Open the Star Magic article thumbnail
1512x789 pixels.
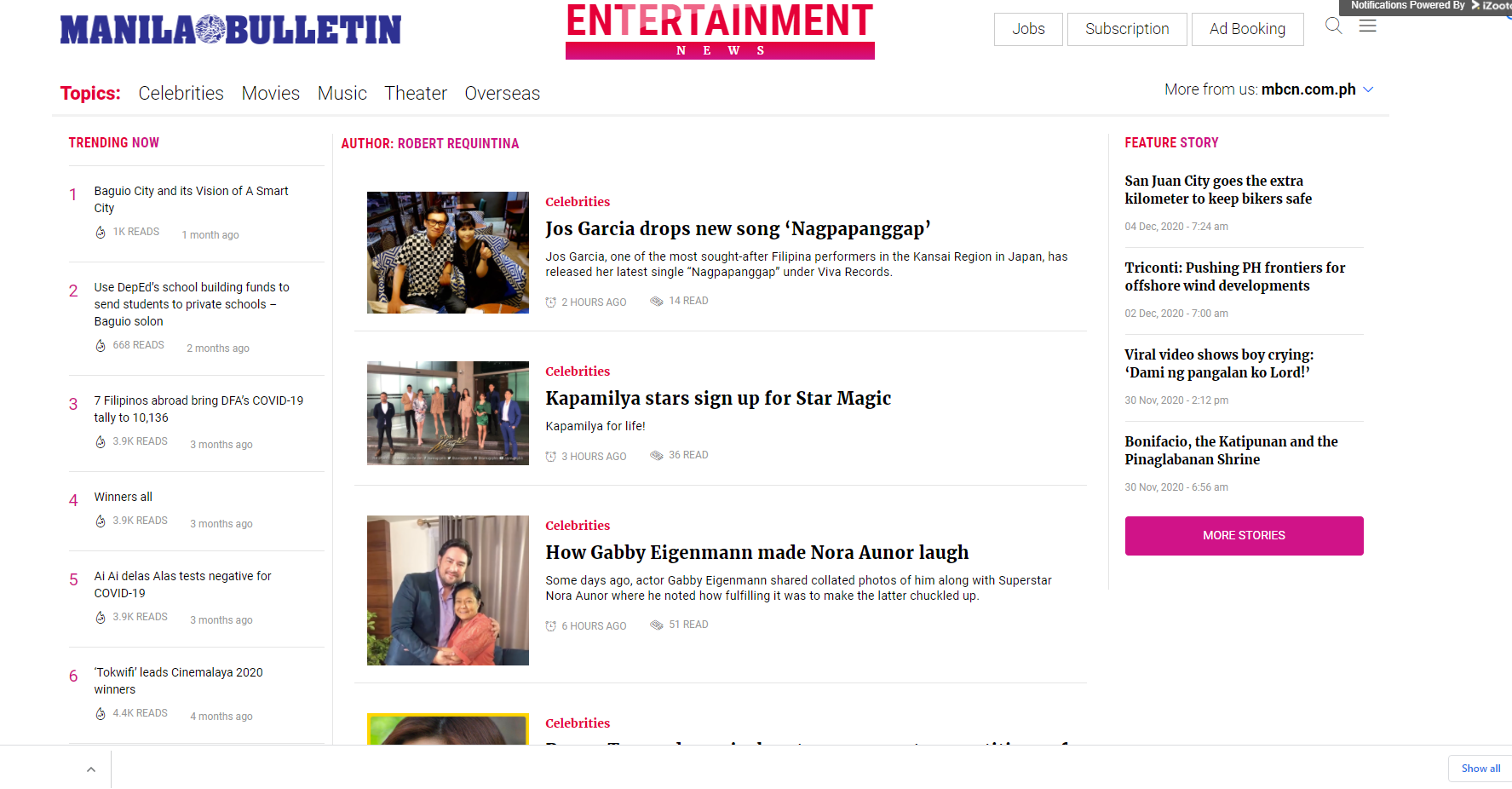pos(448,413)
